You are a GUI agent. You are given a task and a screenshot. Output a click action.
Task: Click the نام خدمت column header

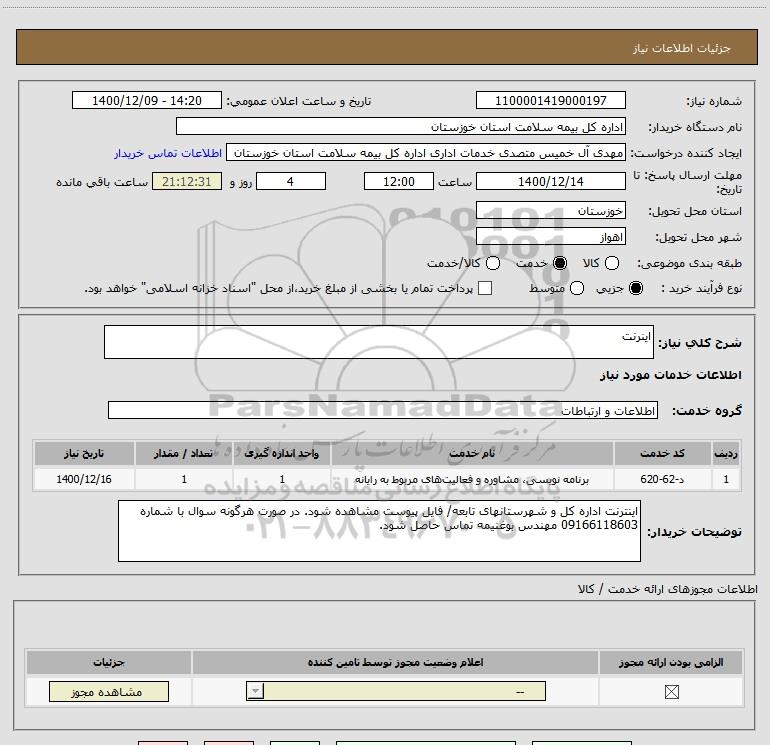[x=471, y=453]
